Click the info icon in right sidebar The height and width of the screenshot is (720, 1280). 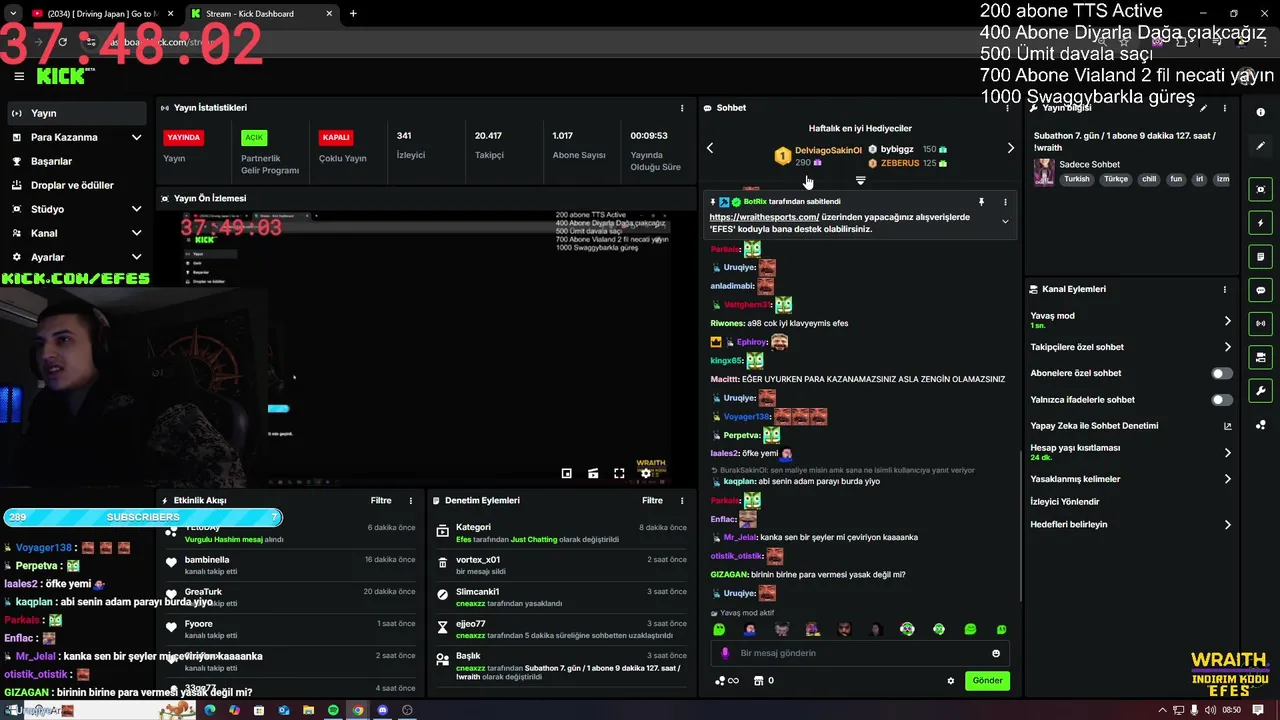[x=1261, y=112]
